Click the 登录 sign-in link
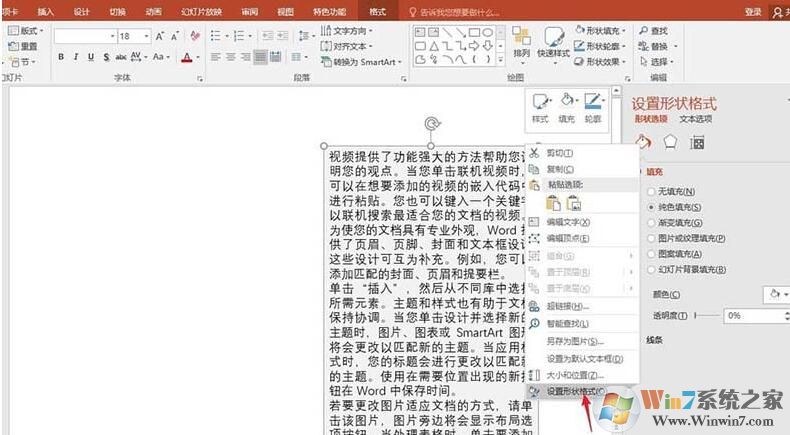 point(753,12)
